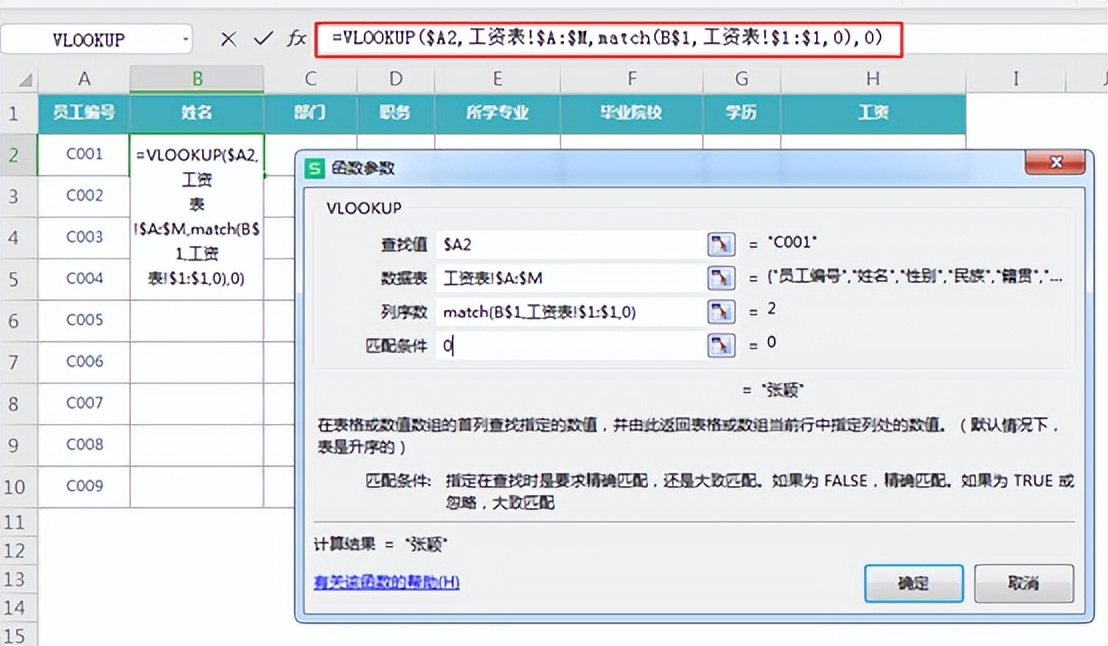
Task: Select cell containing C001
Action: [x=83, y=154]
